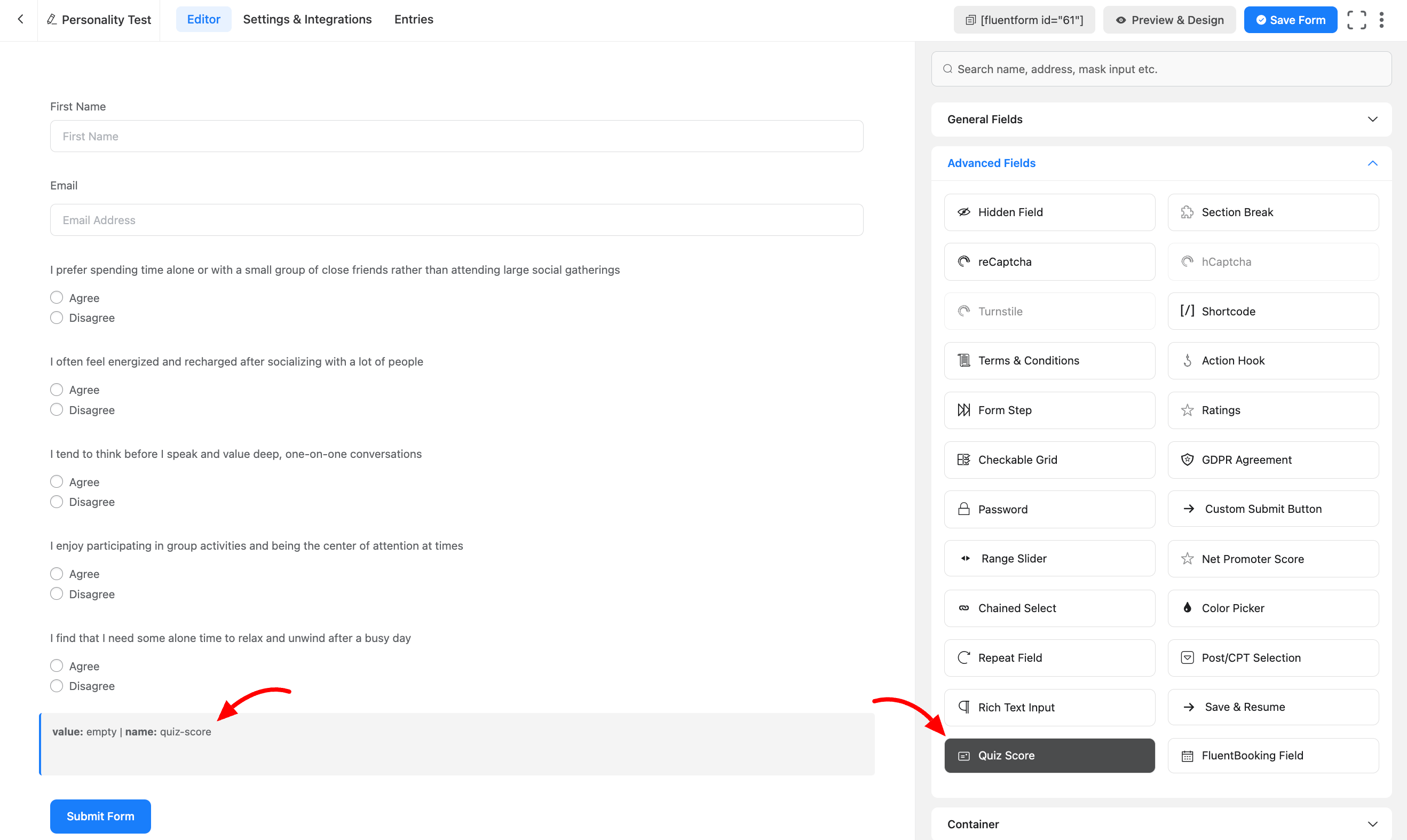Open Preview & Design
This screenshot has height=840, width=1407.
coord(1169,20)
